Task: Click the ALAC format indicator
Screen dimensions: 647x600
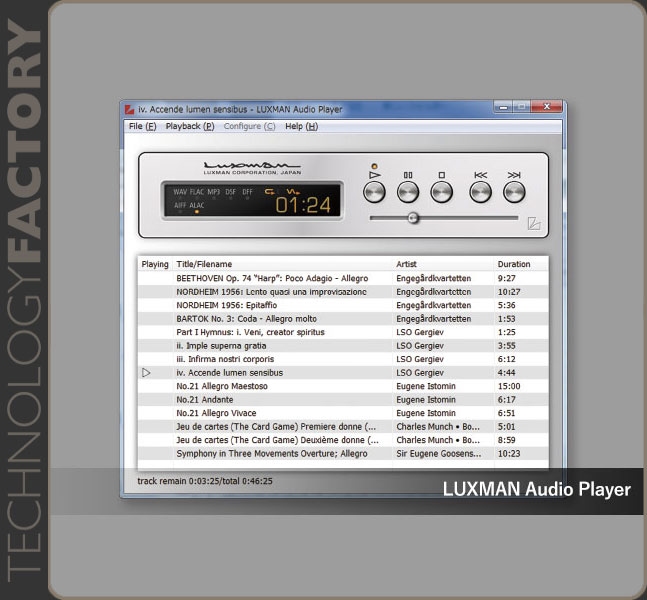Action: click(197, 206)
